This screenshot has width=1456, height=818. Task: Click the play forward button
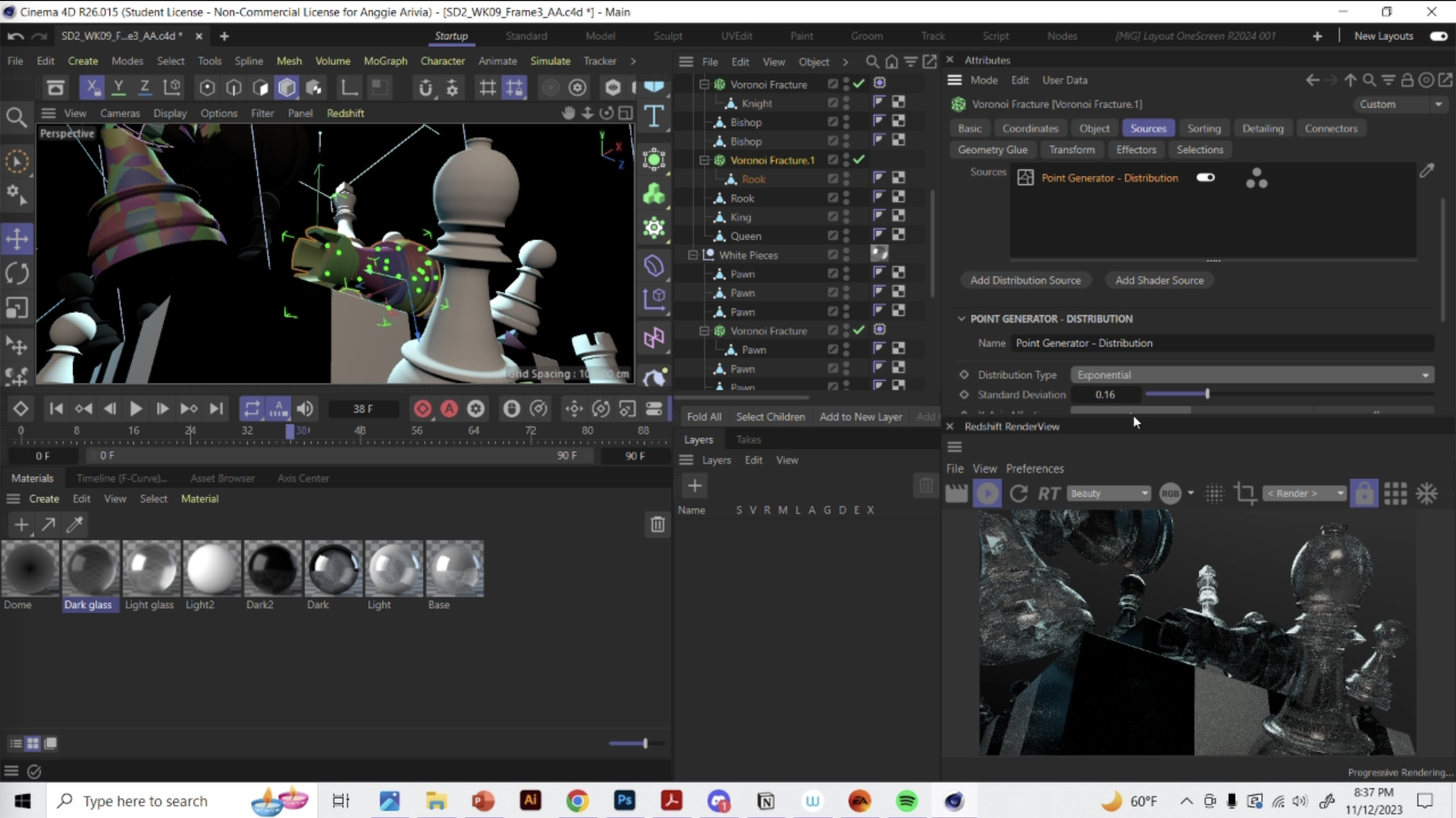[x=135, y=409]
